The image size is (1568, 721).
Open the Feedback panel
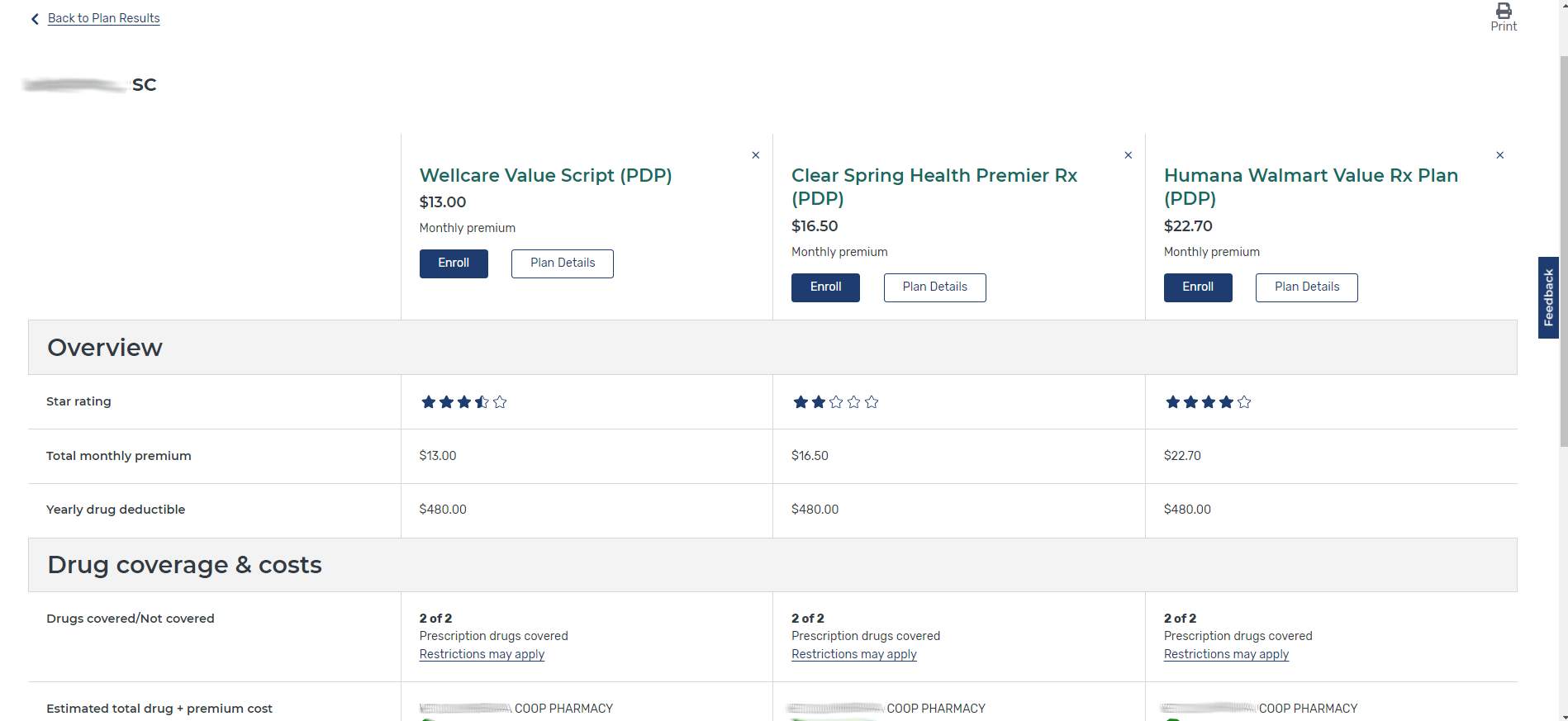pyautogui.click(x=1547, y=295)
